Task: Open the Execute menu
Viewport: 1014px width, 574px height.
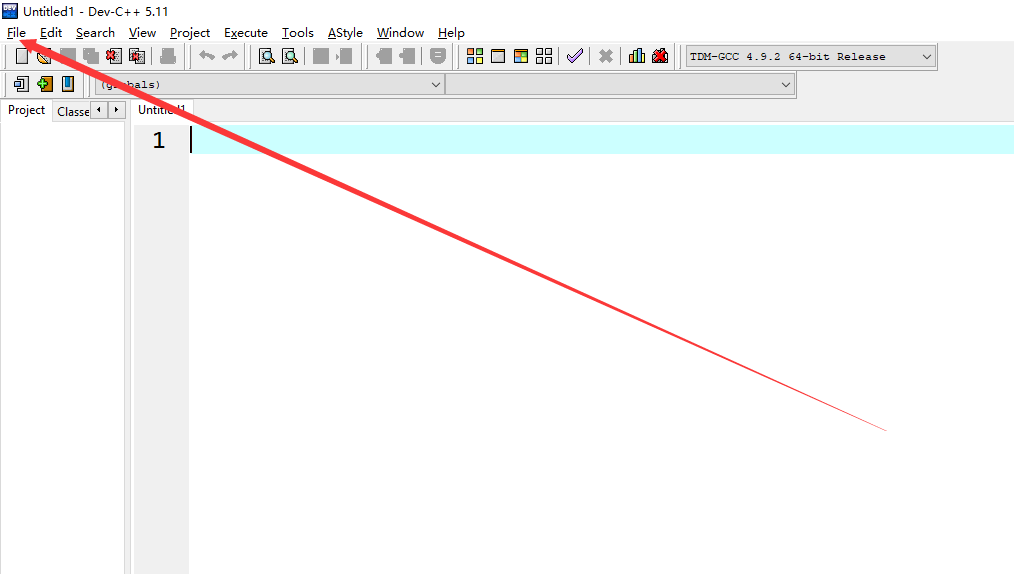Action: coord(246,33)
